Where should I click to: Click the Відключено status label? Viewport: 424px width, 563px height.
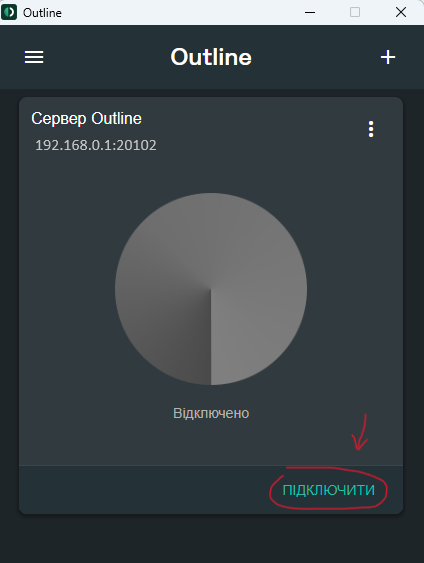click(211, 413)
